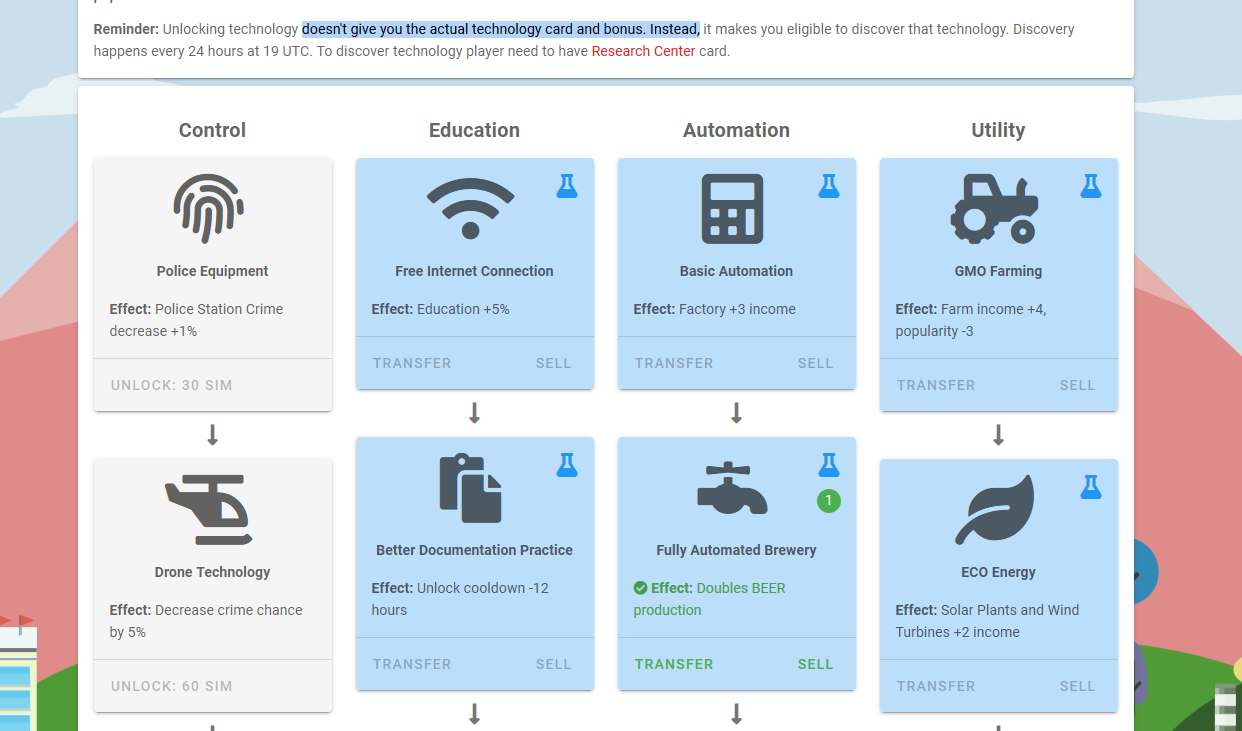Click the GMO Farming tractor icon
Viewport: 1242px width, 731px height.
[x=994, y=208]
